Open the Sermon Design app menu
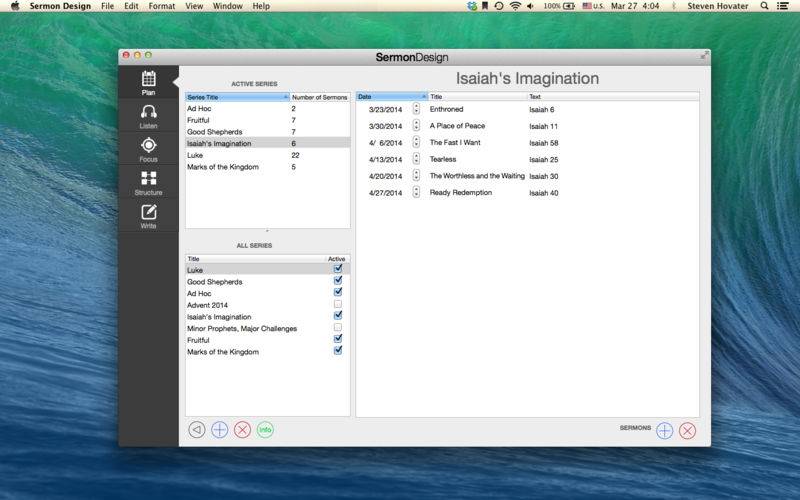This screenshot has height=500, width=800. point(60,6)
